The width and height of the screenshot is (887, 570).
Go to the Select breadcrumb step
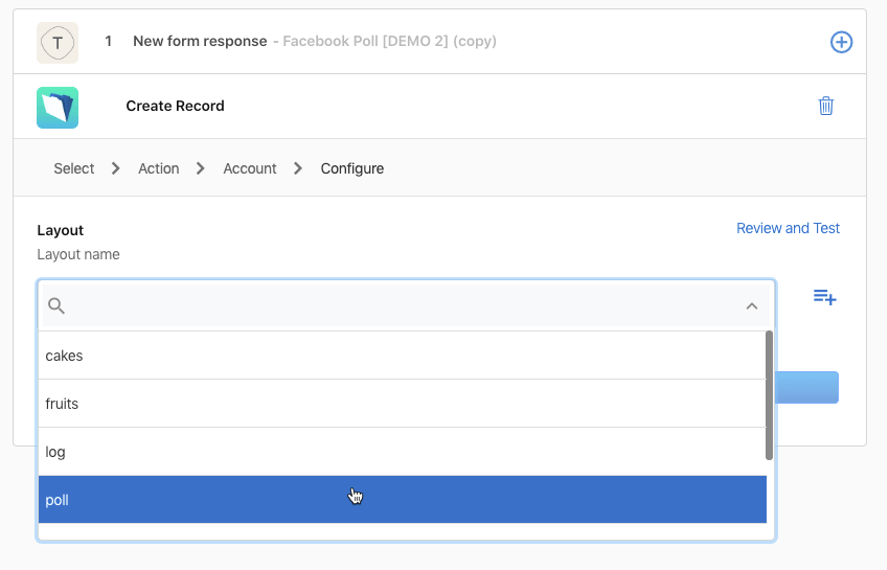point(74,169)
